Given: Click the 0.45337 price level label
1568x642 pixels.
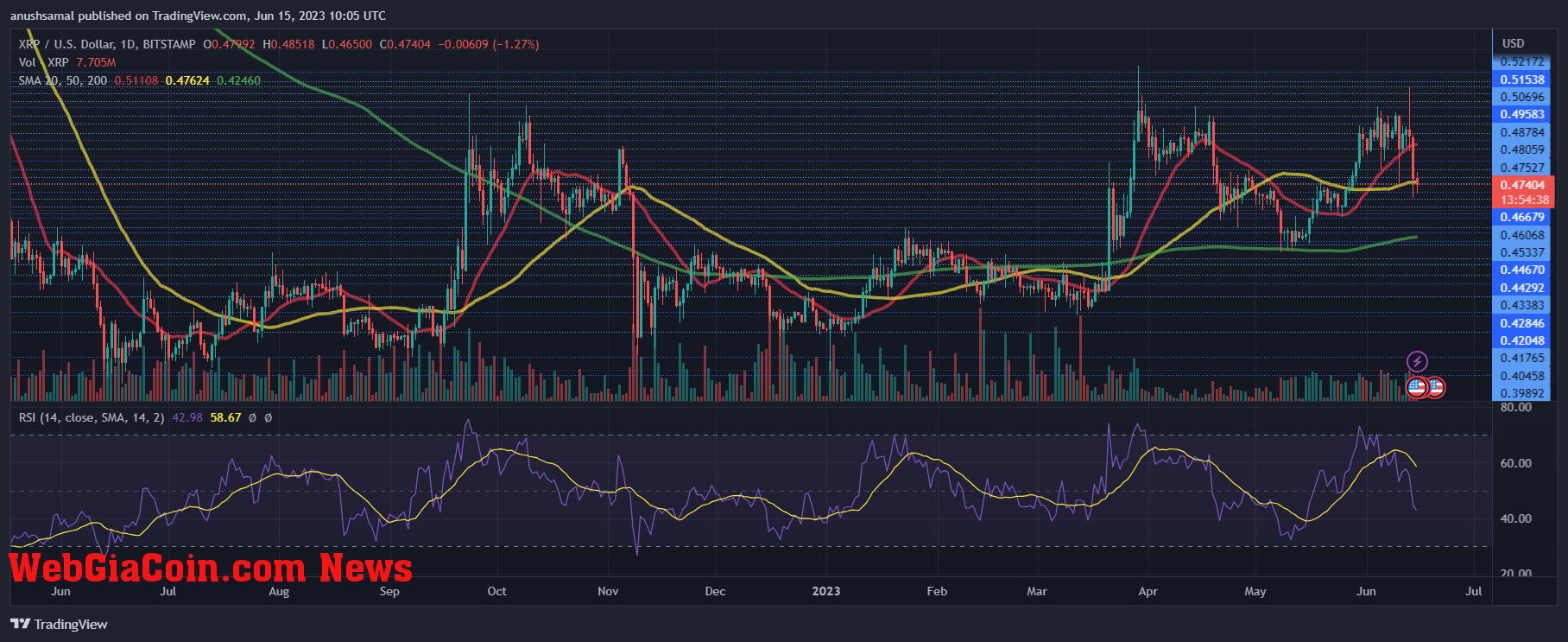Looking at the screenshot, I should tap(1522, 252).
